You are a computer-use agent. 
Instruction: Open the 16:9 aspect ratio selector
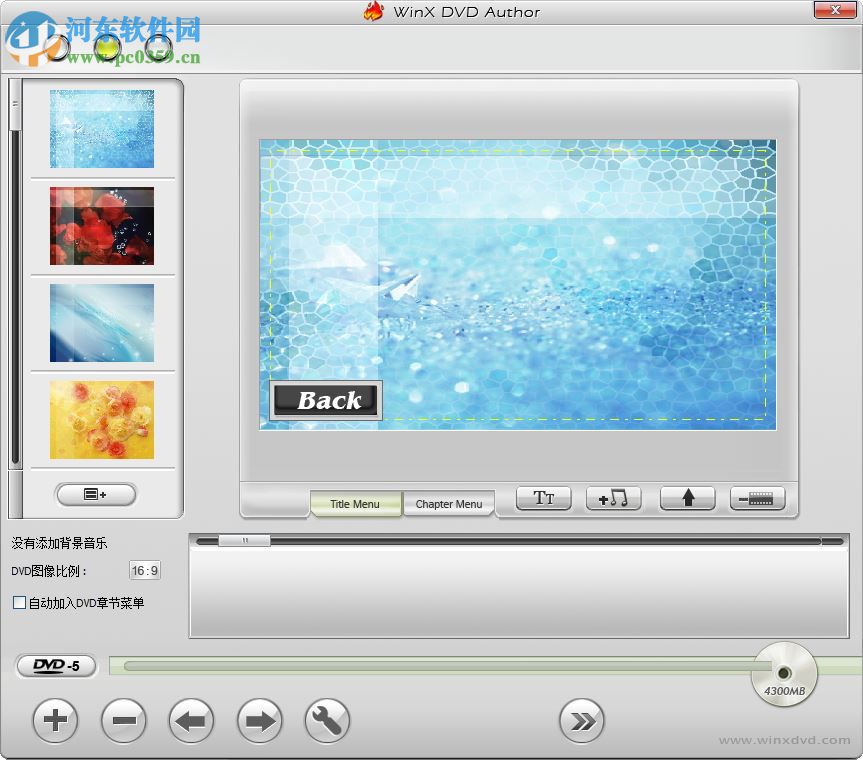145,570
